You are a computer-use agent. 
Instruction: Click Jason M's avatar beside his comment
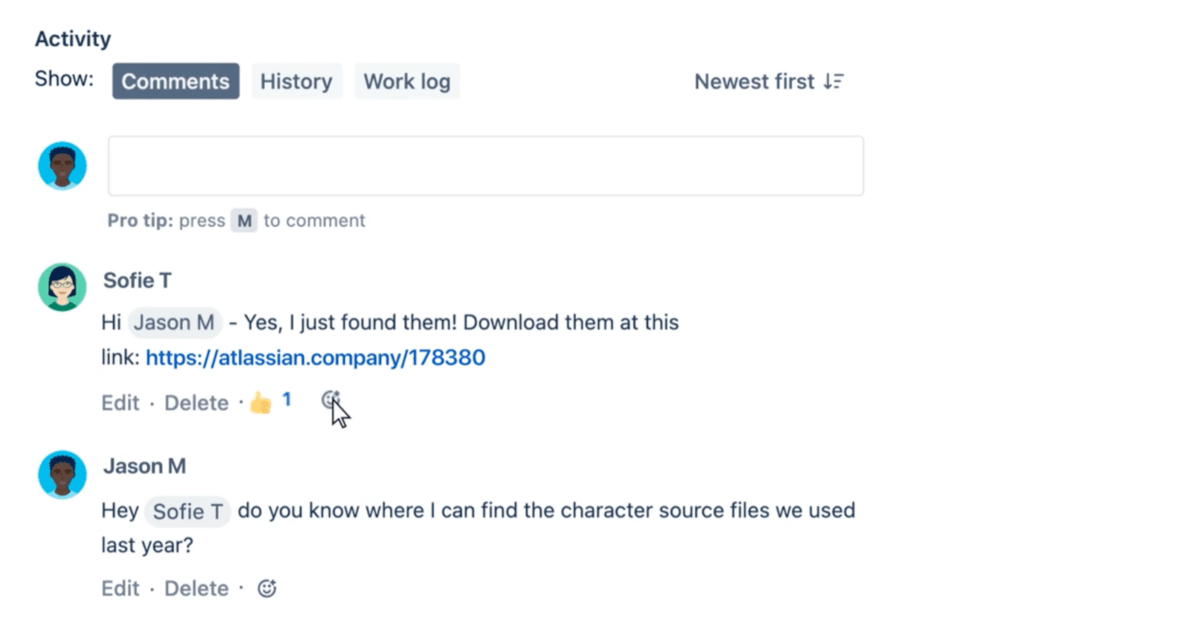[62, 474]
